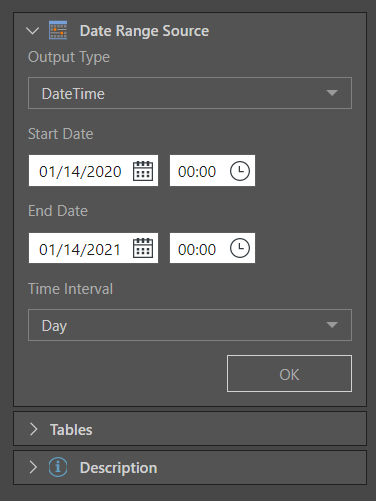Viewport: 376px width, 501px height.
Task: Click the Date Range Source table icon
Action: point(58,30)
